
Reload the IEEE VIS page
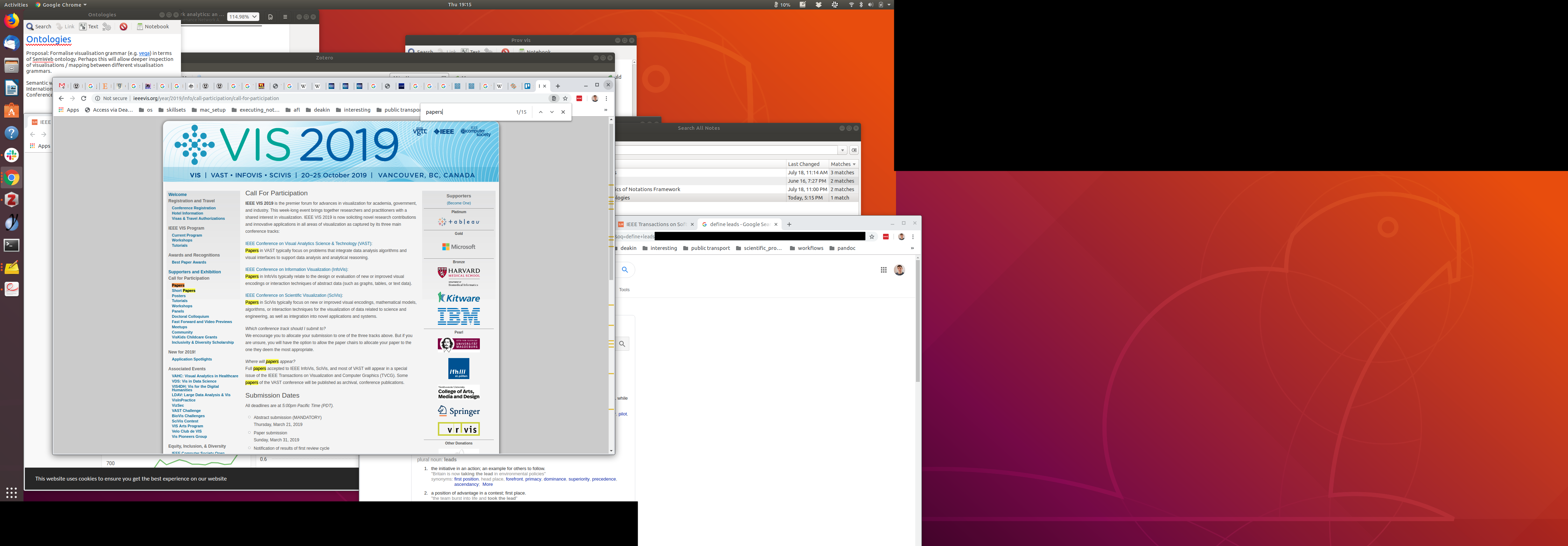84,99
